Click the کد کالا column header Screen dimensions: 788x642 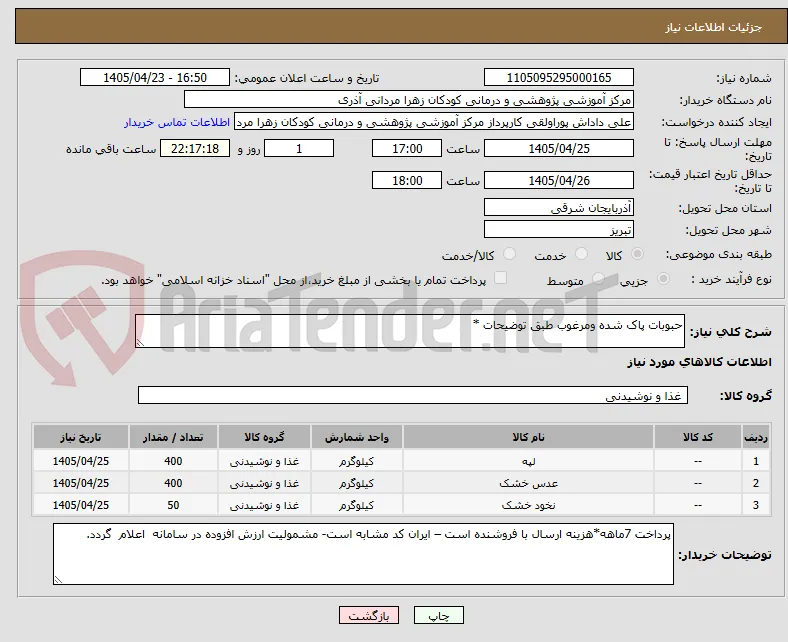pyautogui.click(x=698, y=437)
